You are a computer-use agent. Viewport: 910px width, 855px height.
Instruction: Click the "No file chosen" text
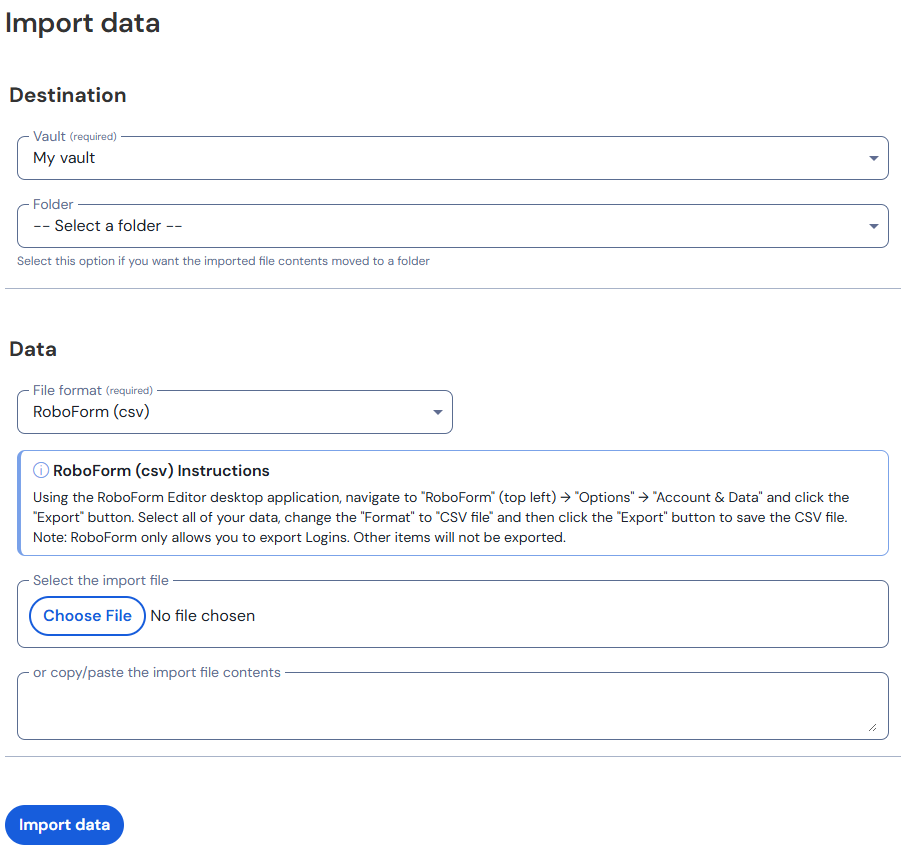[203, 616]
